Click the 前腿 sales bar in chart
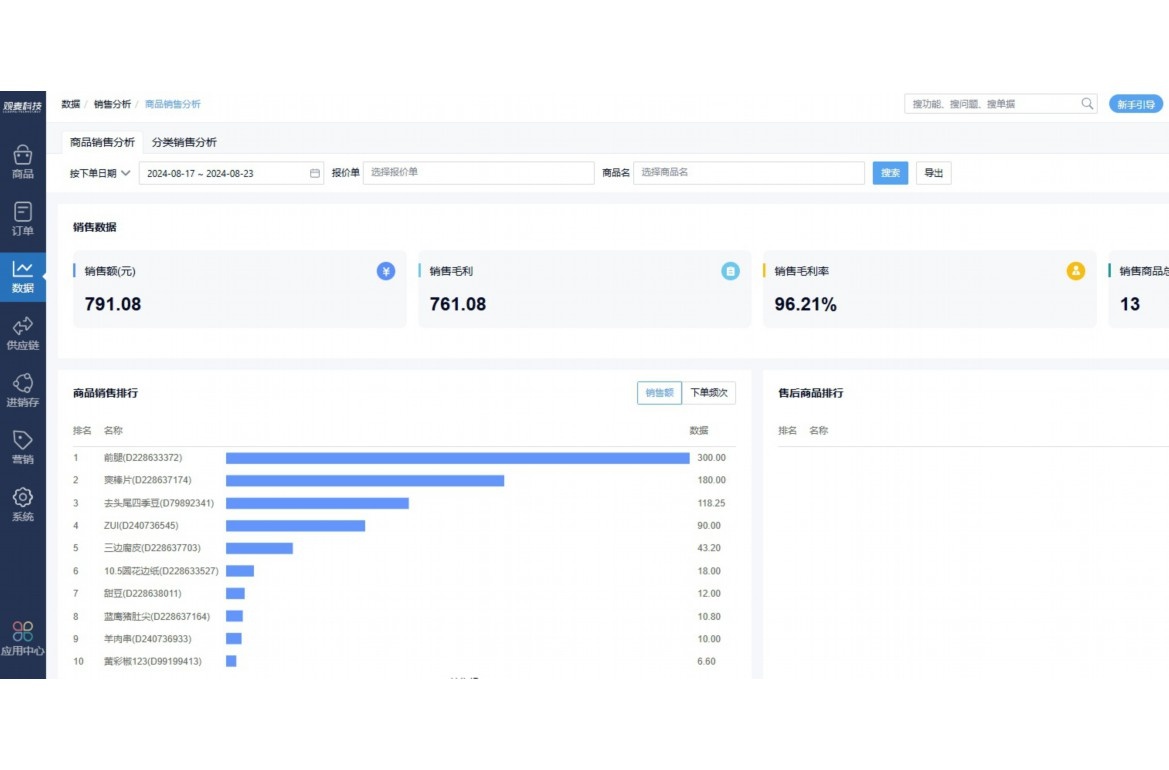 [457, 458]
